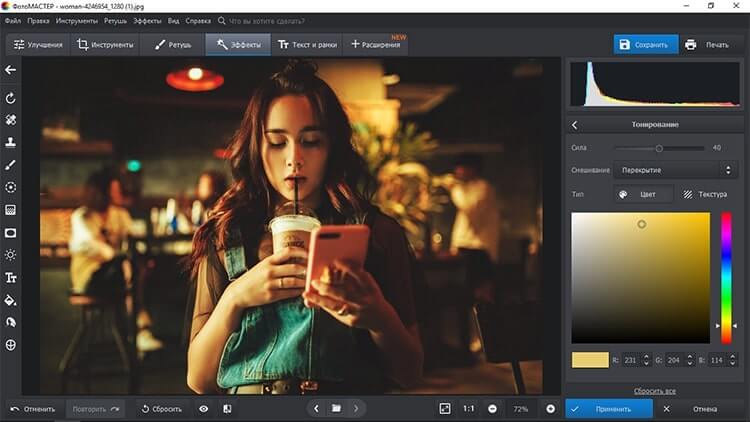750x422 pixels.
Task: Switch to the Ретушь tab
Action: (172, 45)
